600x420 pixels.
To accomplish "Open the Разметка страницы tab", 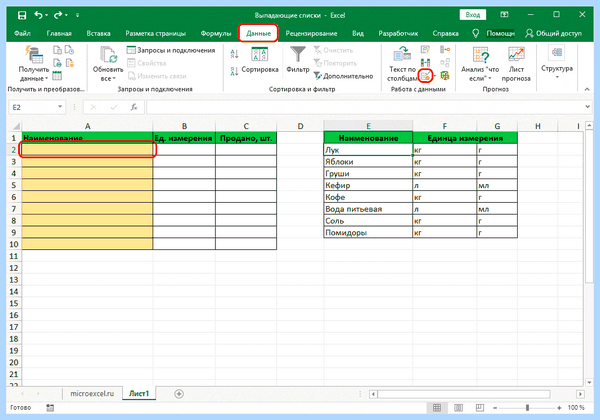I will [155, 33].
